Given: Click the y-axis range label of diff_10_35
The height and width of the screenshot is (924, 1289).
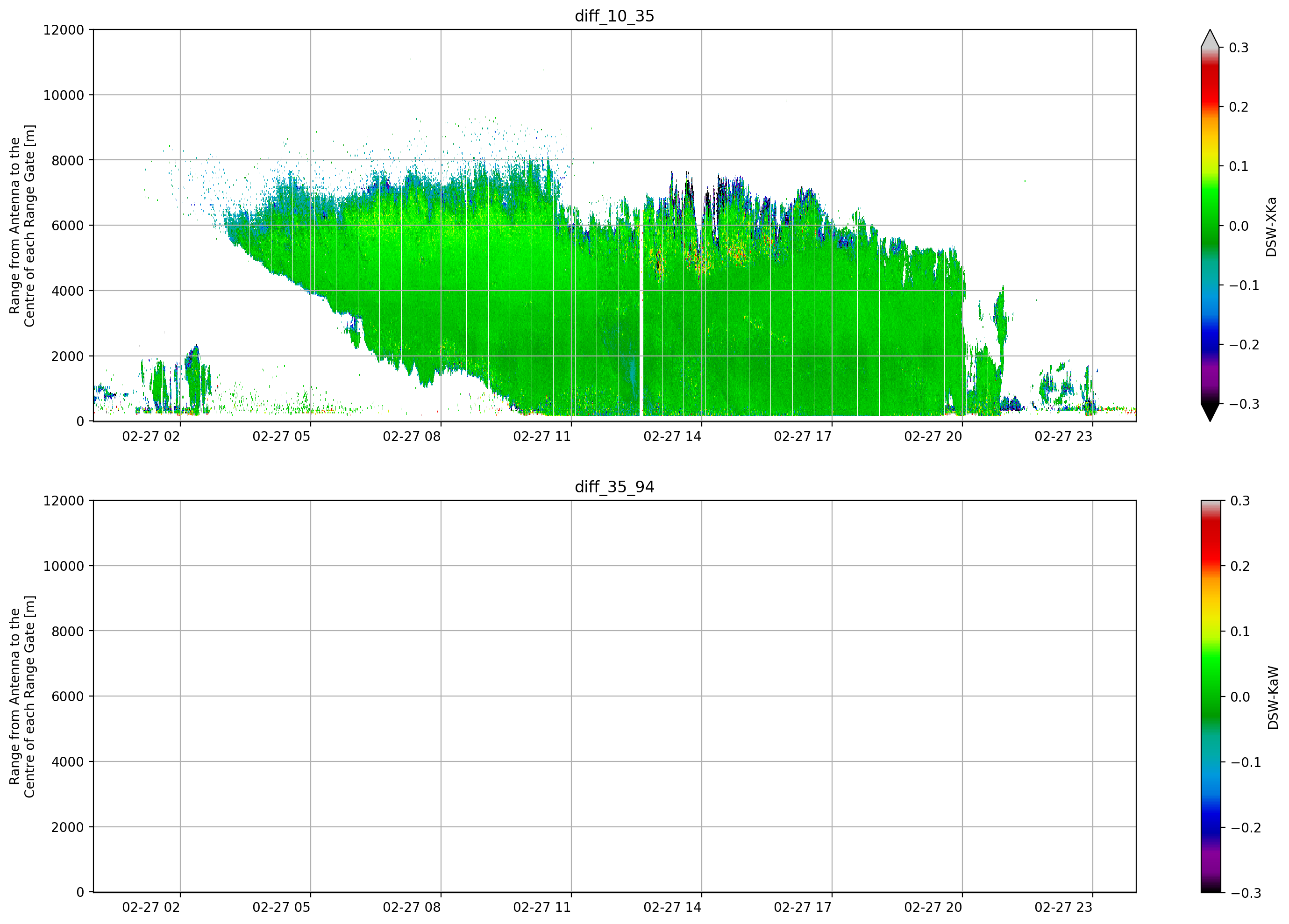Looking at the screenshot, I should coord(22,226).
